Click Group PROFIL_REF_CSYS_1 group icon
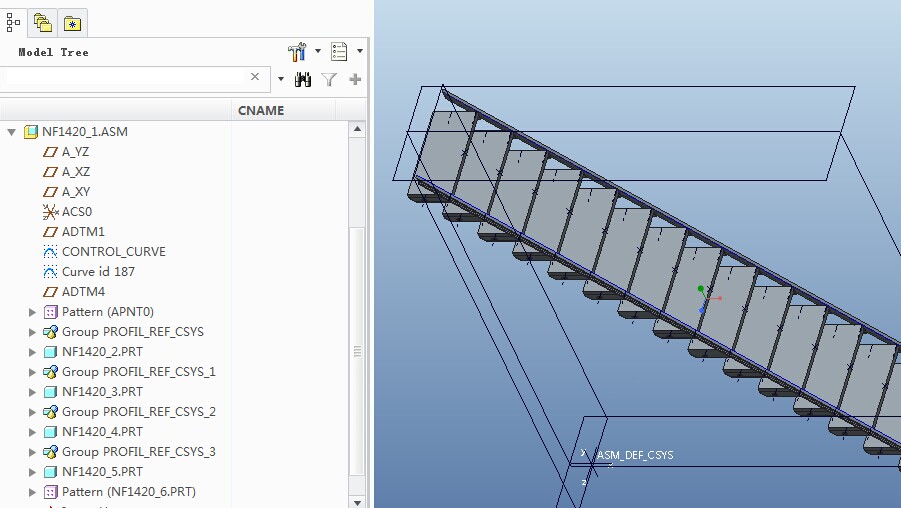Viewport: 901px width, 508px height. click(51, 372)
